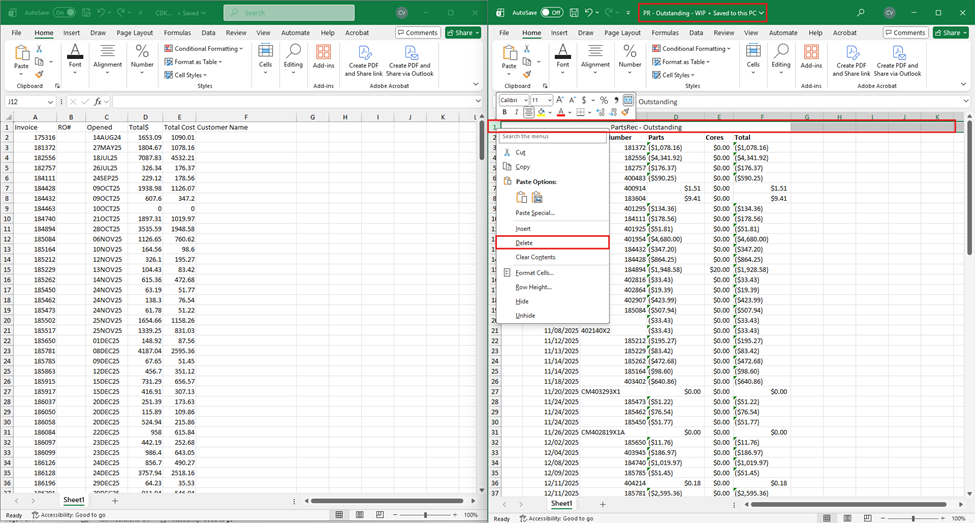Click the zoom slider in left window status bar
Screen dimensions: 975x523
point(425,515)
